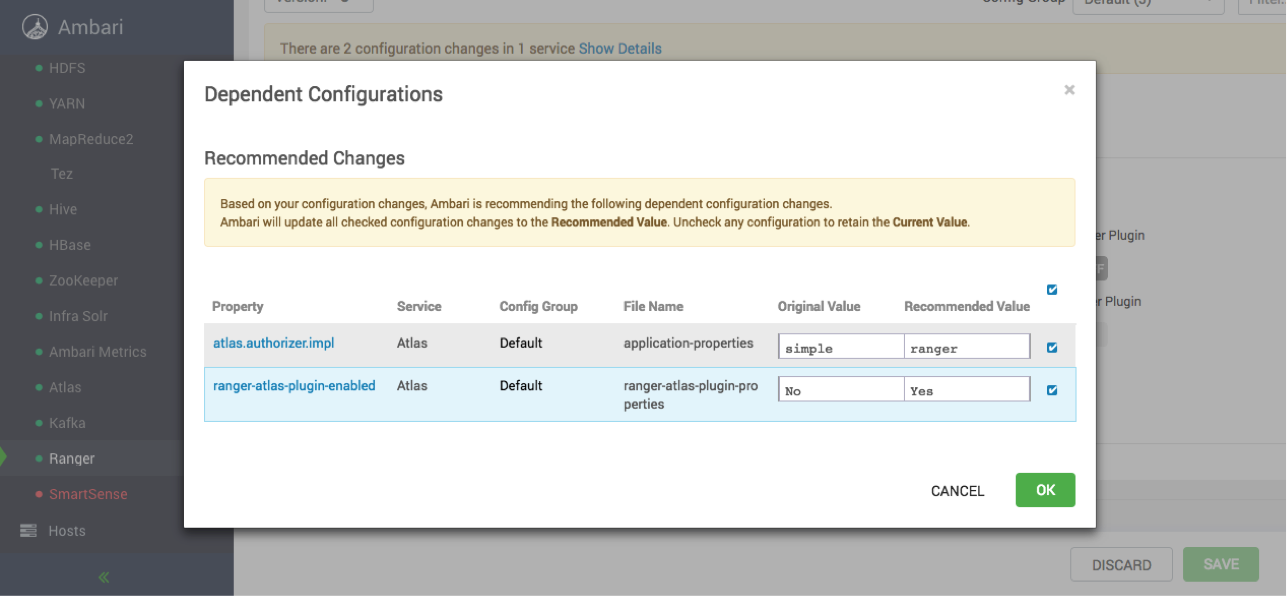The width and height of the screenshot is (1287, 596).
Task: Click the Ambari logo icon
Action: (36, 27)
